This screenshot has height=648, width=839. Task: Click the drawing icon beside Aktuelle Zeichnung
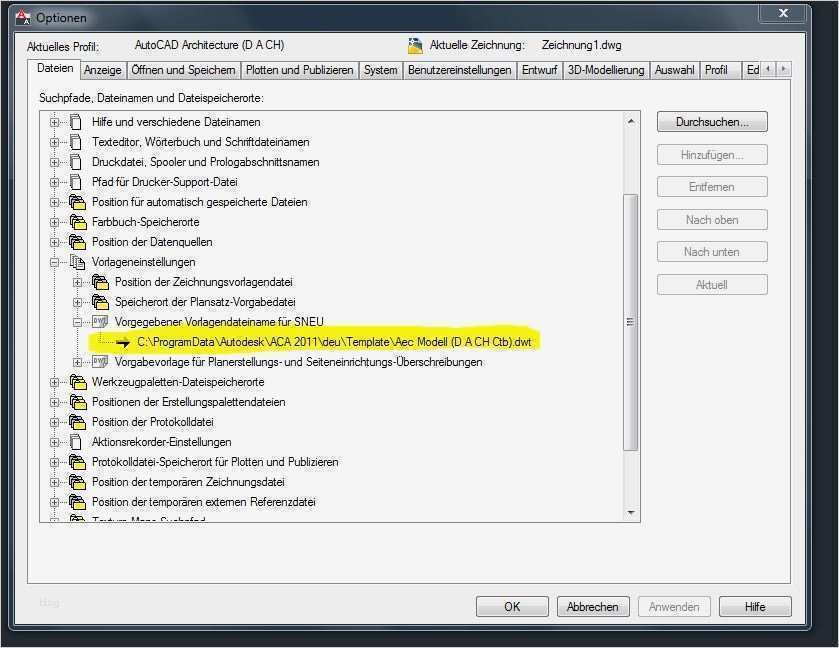coord(415,46)
